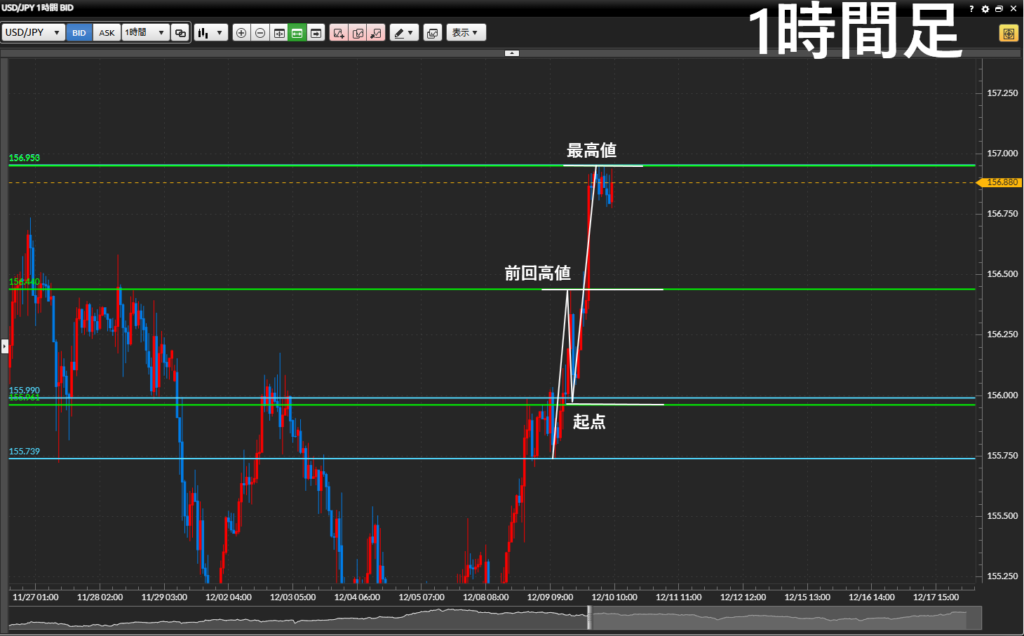Zoom in the chart with plus icon
The image size is (1024, 636).
241,33
